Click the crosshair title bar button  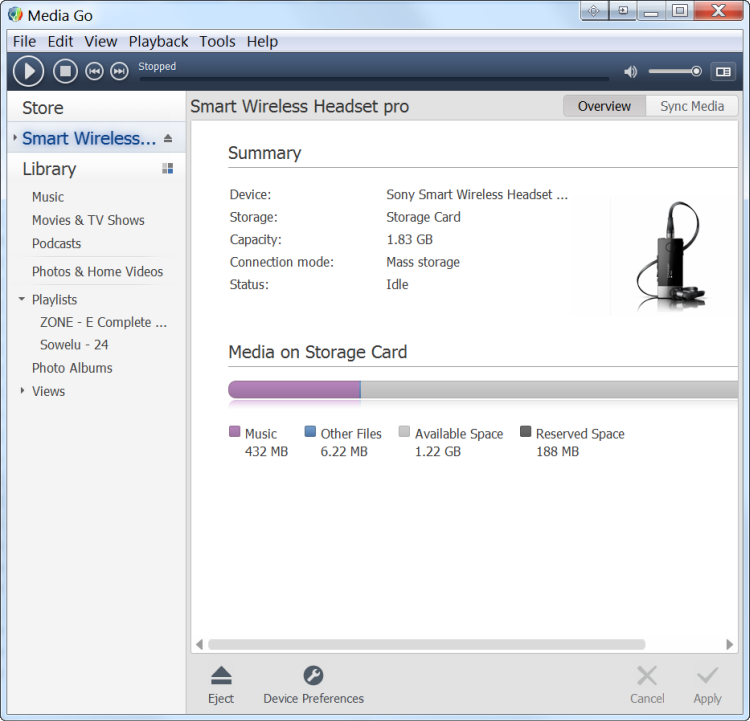pyautogui.click(x=594, y=11)
